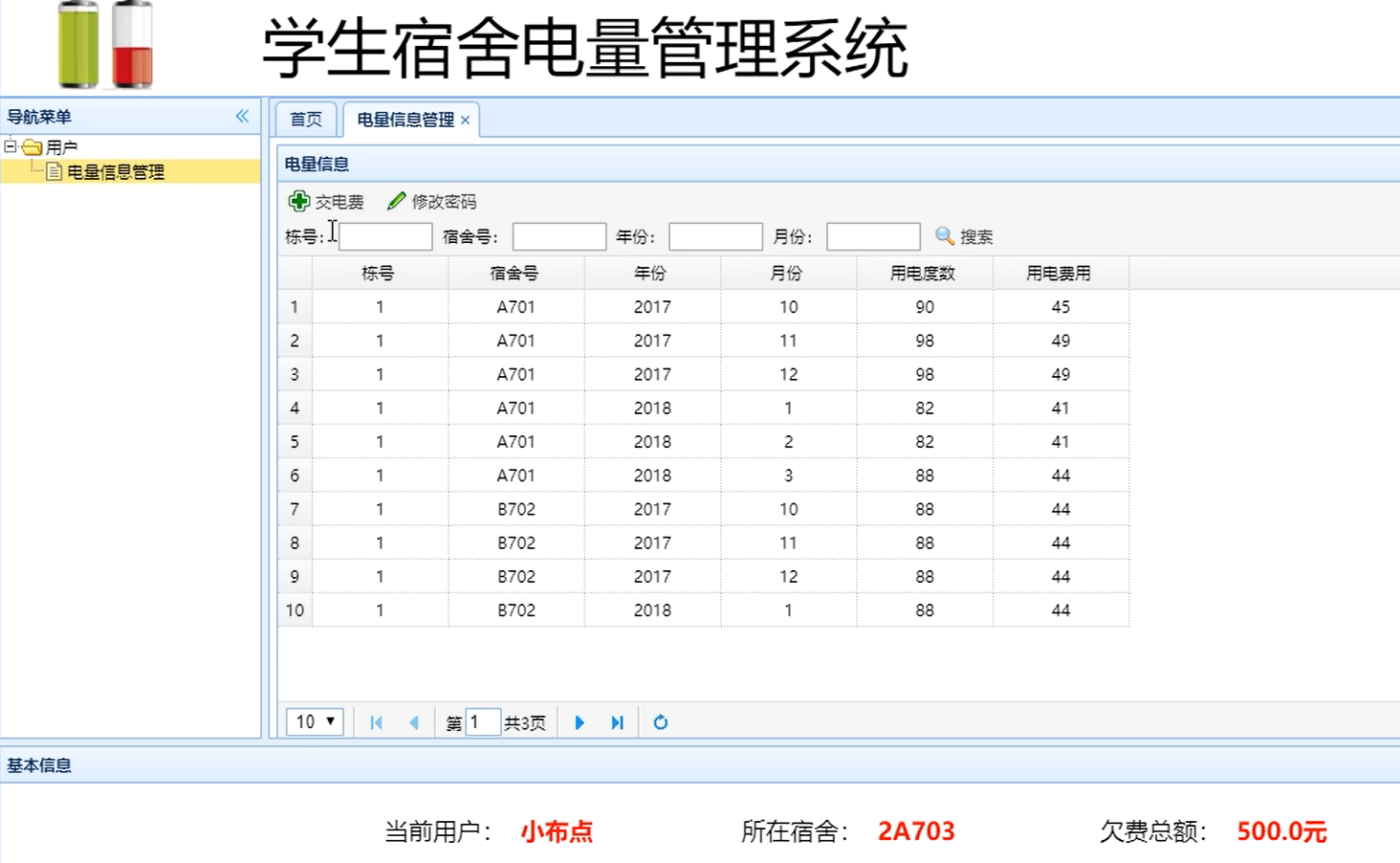Go to last page of table

[x=618, y=722]
